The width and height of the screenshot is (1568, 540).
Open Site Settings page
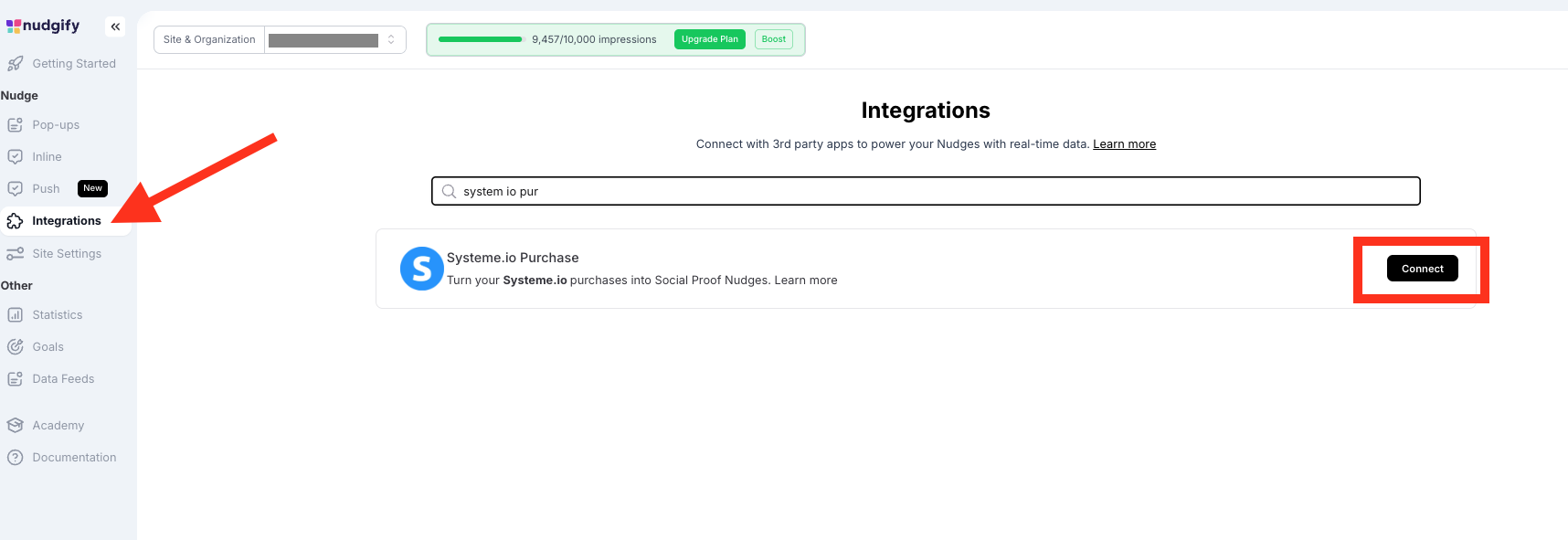[x=67, y=254]
